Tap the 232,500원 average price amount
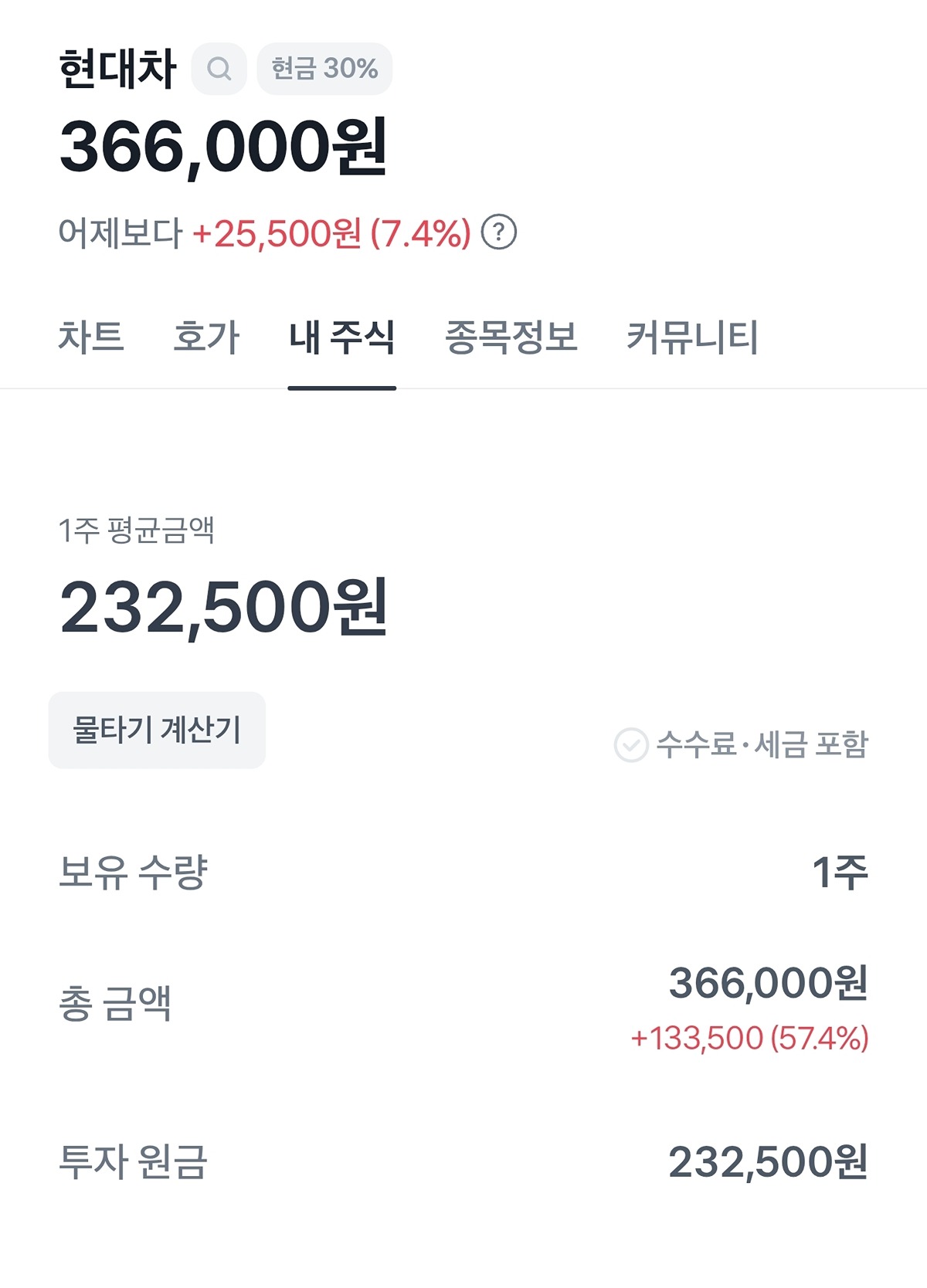This screenshot has width=927, height=1288. tap(223, 608)
